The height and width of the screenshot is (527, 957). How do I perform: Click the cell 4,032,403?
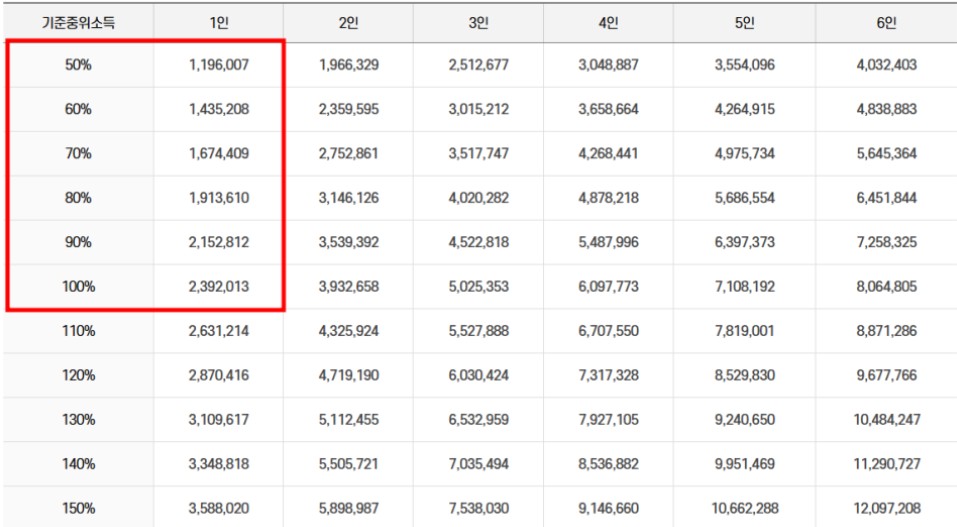point(886,65)
